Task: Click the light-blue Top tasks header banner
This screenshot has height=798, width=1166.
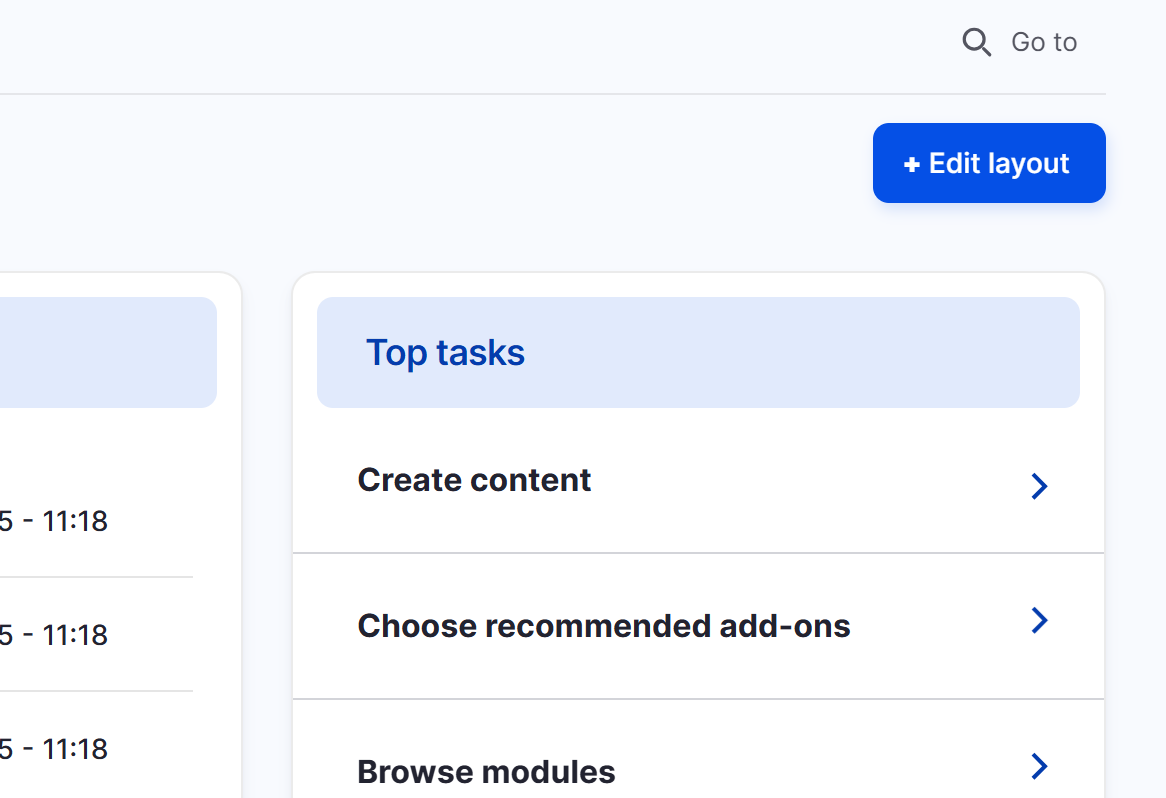Action: [x=800, y=353]
